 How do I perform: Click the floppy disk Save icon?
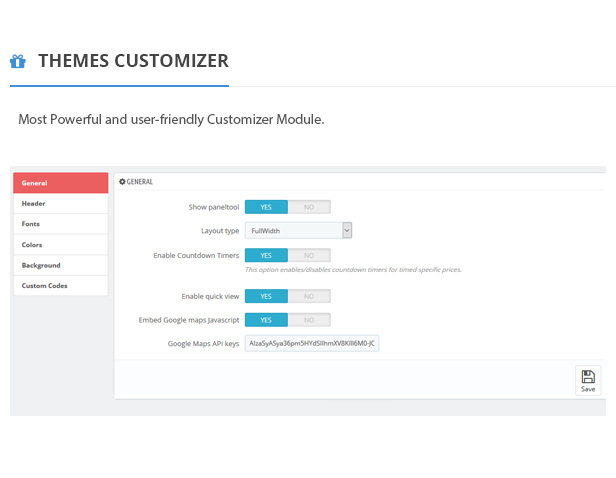[588, 377]
